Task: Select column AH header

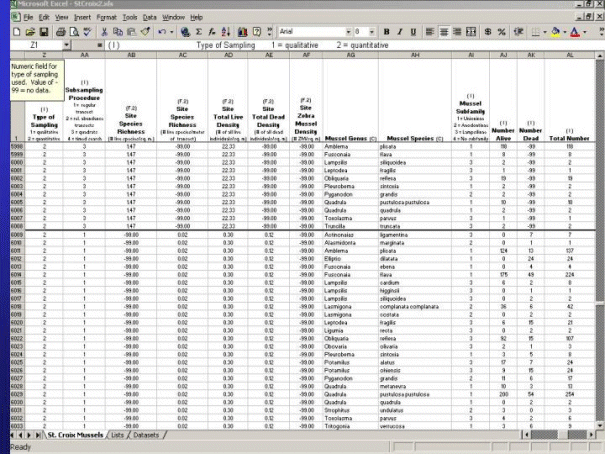Action: [415, 55]
